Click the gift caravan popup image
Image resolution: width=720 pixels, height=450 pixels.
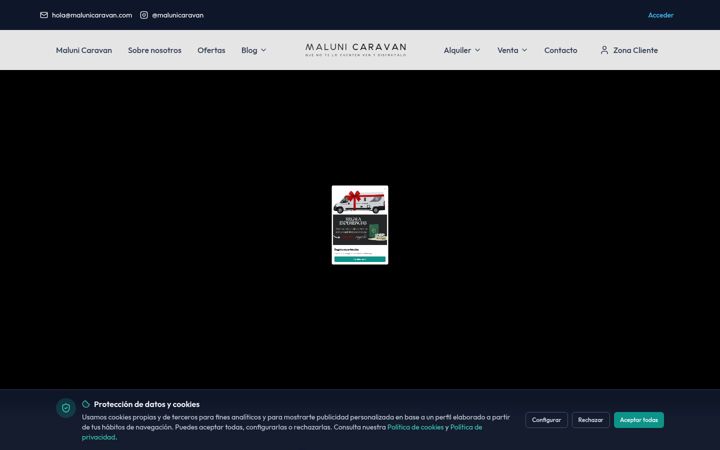[360, 216]
